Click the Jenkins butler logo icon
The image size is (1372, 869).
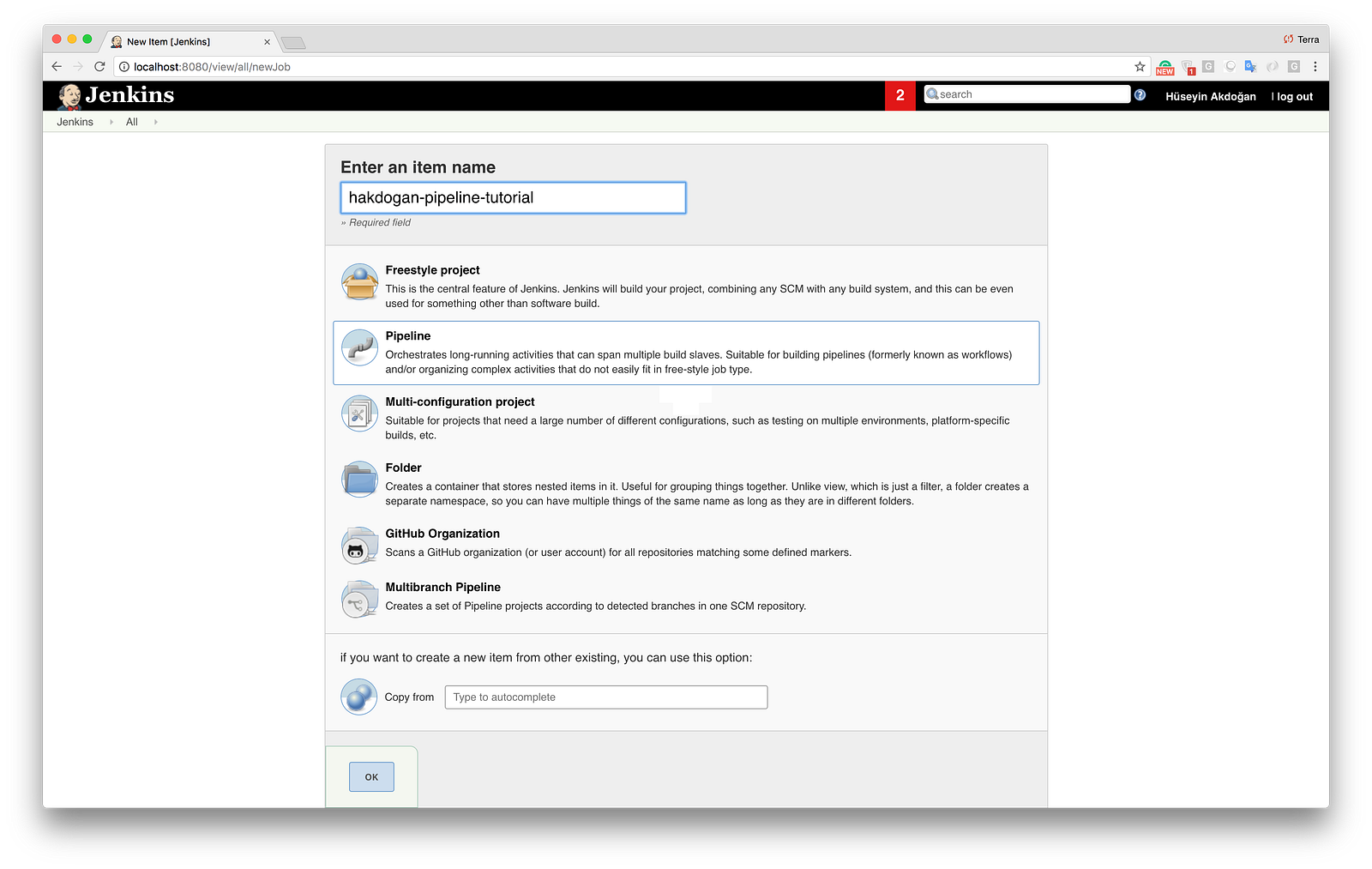pyautogui.click(x=69, y=96)
